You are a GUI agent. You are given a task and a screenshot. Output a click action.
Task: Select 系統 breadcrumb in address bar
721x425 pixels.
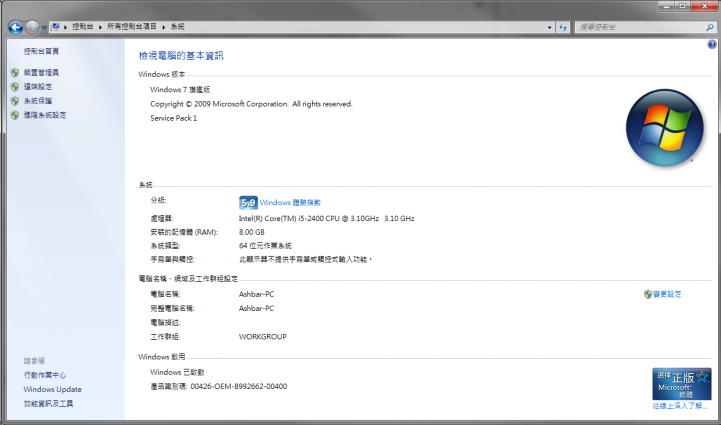coord(177,27)
